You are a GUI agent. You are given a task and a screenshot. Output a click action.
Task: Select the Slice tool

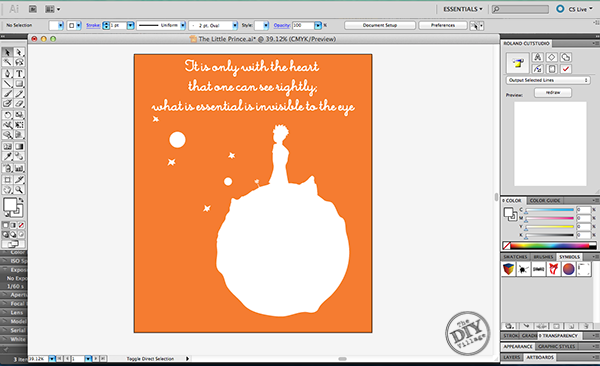coord(19,180)
